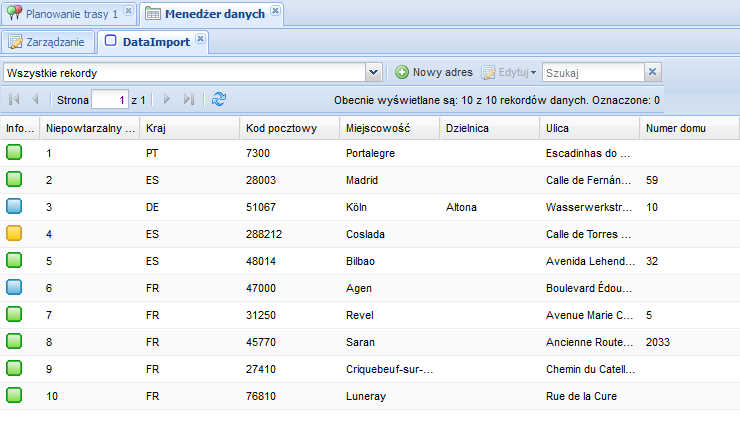The height and width of the screenshot is (430, 740).
Task: Clear the search field with the X icon
Action: click(x=652, y=72)
